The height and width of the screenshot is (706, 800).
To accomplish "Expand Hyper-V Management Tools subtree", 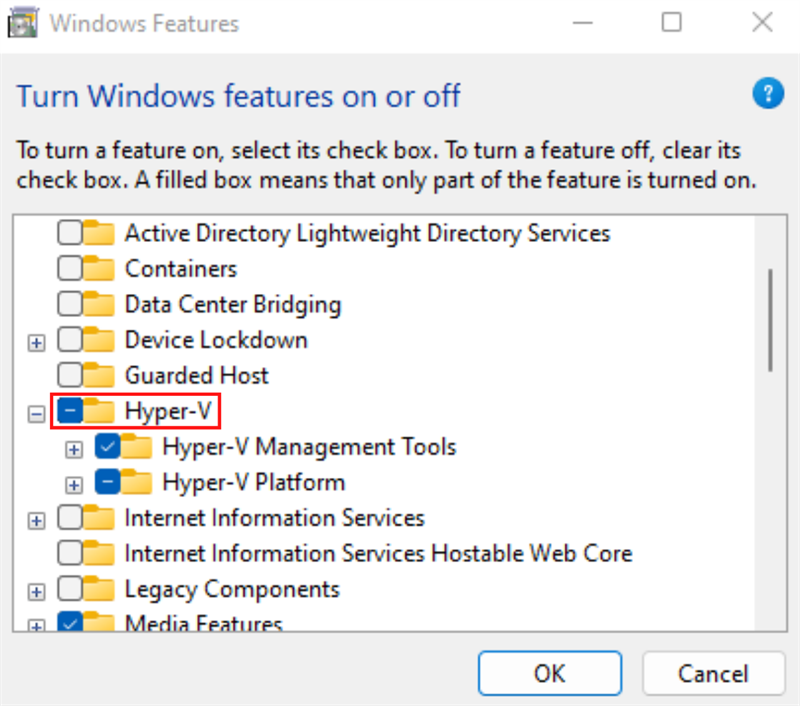I will click(74, 449).
